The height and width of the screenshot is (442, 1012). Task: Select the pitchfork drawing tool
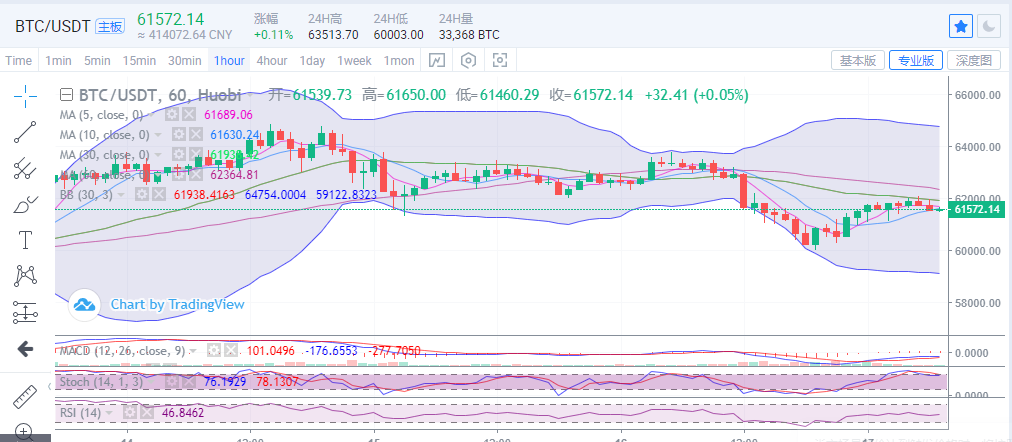tap(25, 168)
